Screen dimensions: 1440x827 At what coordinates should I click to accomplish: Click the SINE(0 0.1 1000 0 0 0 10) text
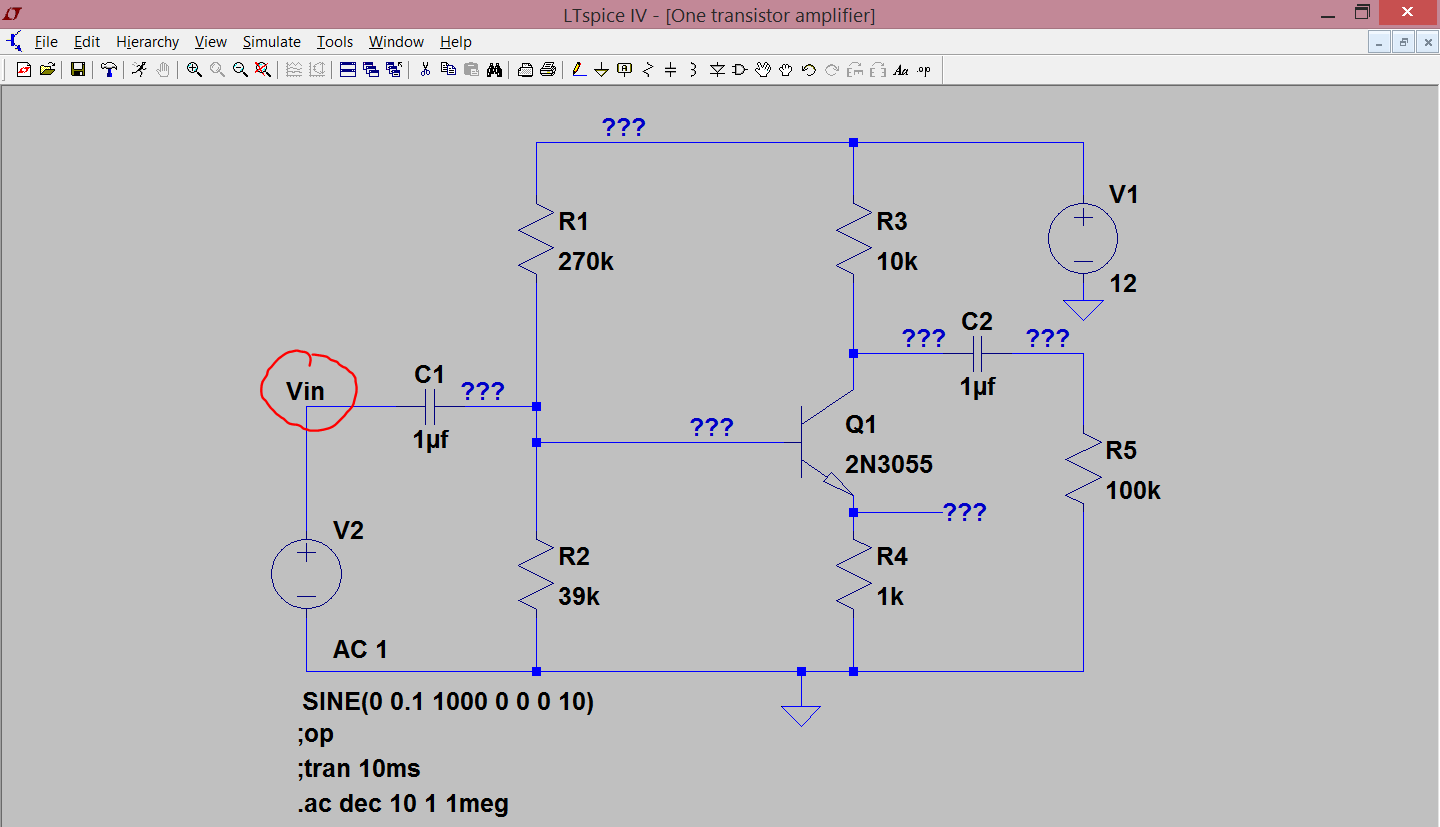tap(448, 702)
